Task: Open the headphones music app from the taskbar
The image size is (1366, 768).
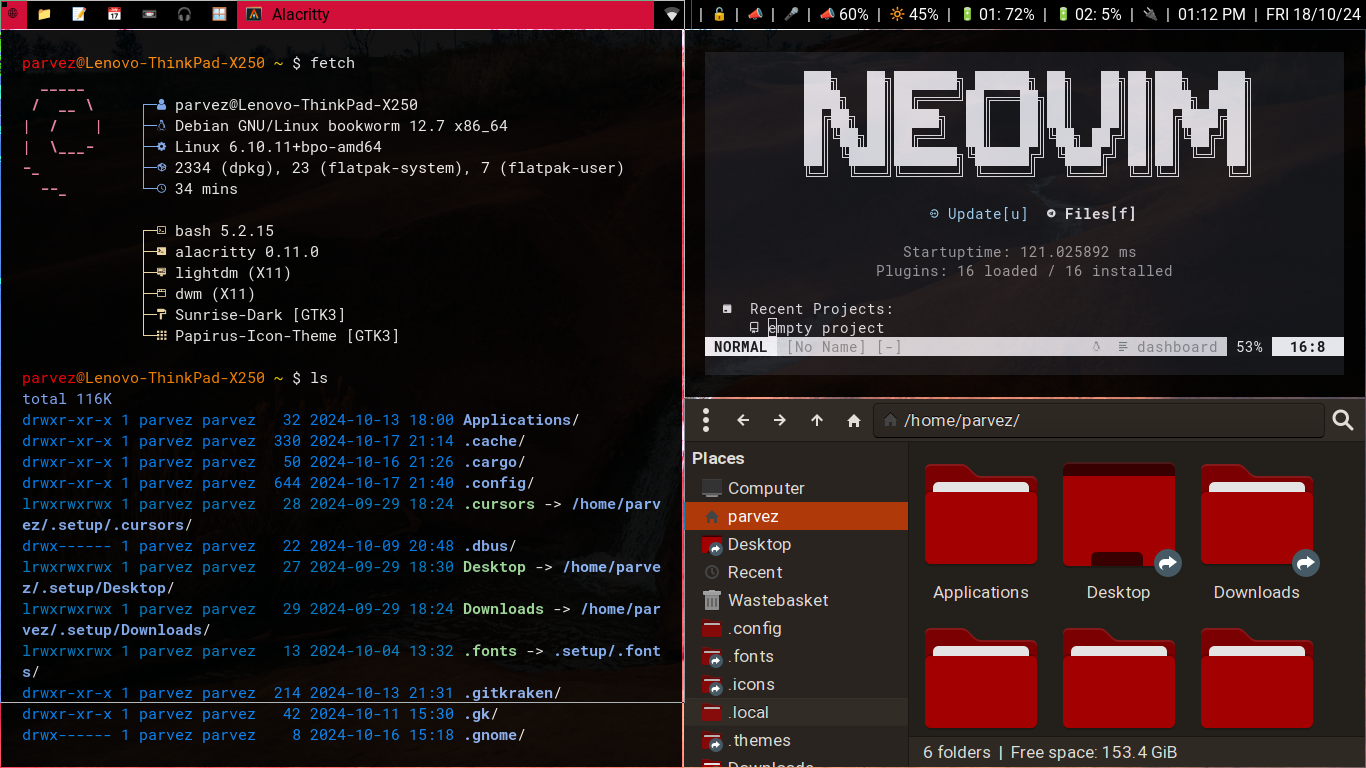Action: [183, 14]
